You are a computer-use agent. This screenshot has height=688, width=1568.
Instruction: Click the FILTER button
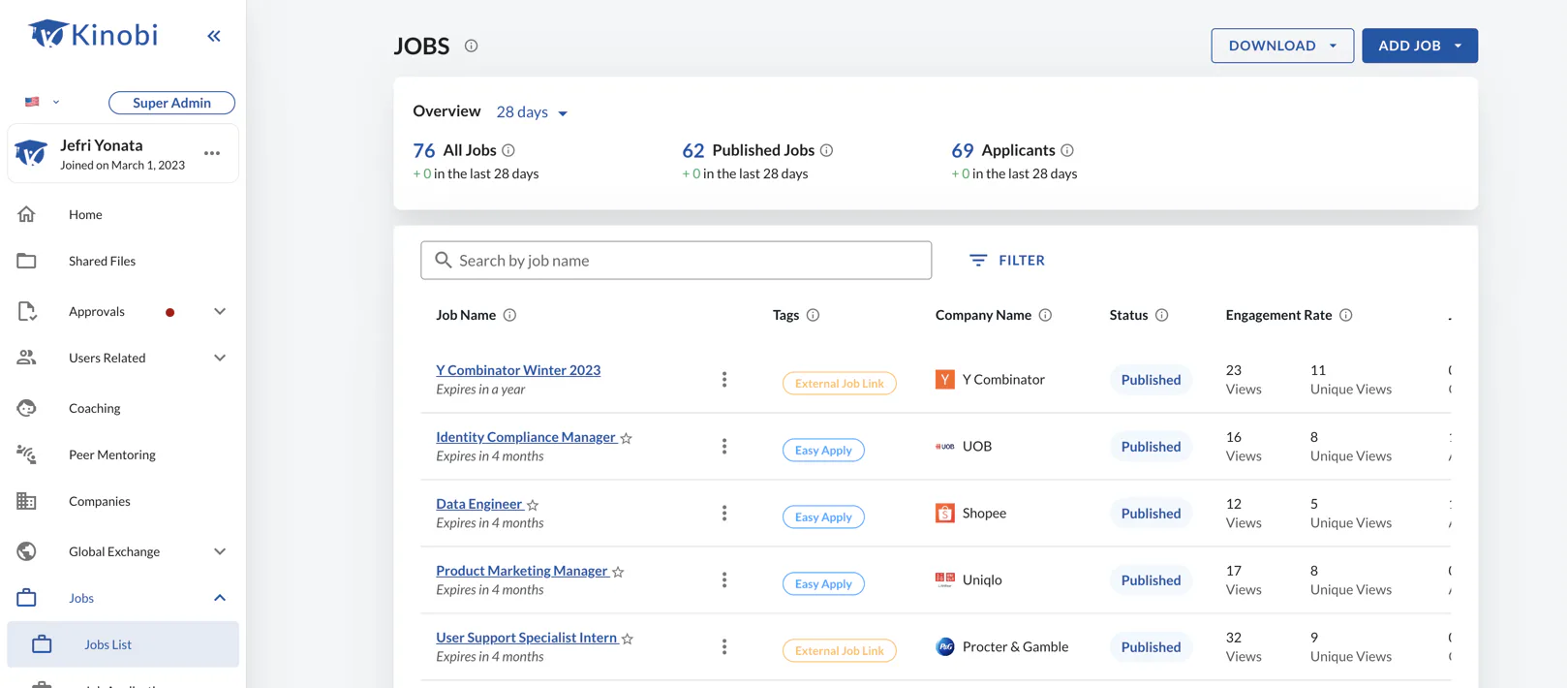pos(1007,260)
